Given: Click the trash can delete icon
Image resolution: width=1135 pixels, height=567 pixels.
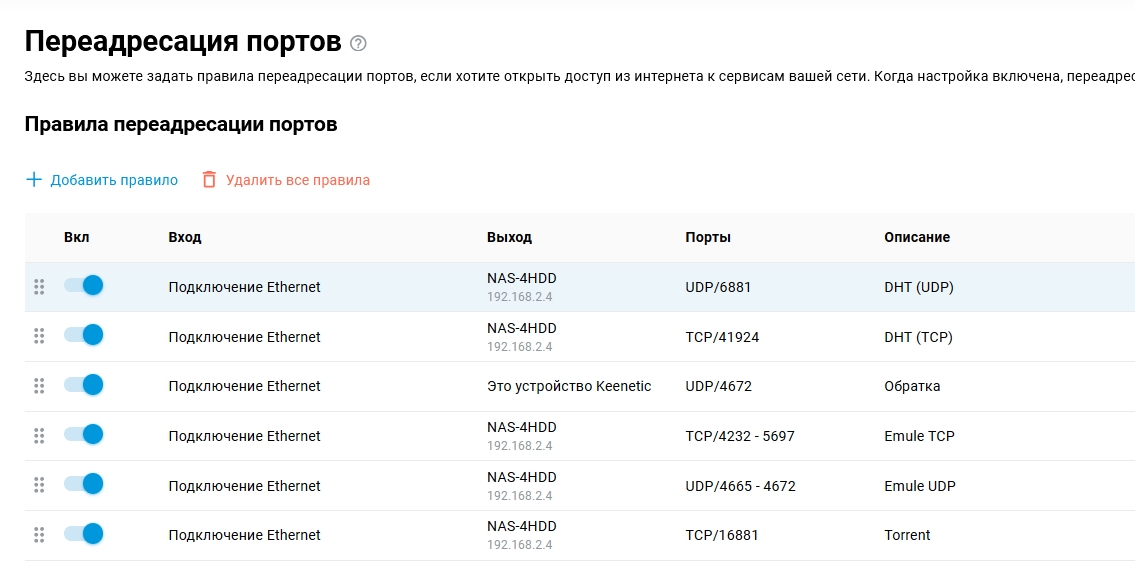Looking at the screenshot, I should pos(209,180).
